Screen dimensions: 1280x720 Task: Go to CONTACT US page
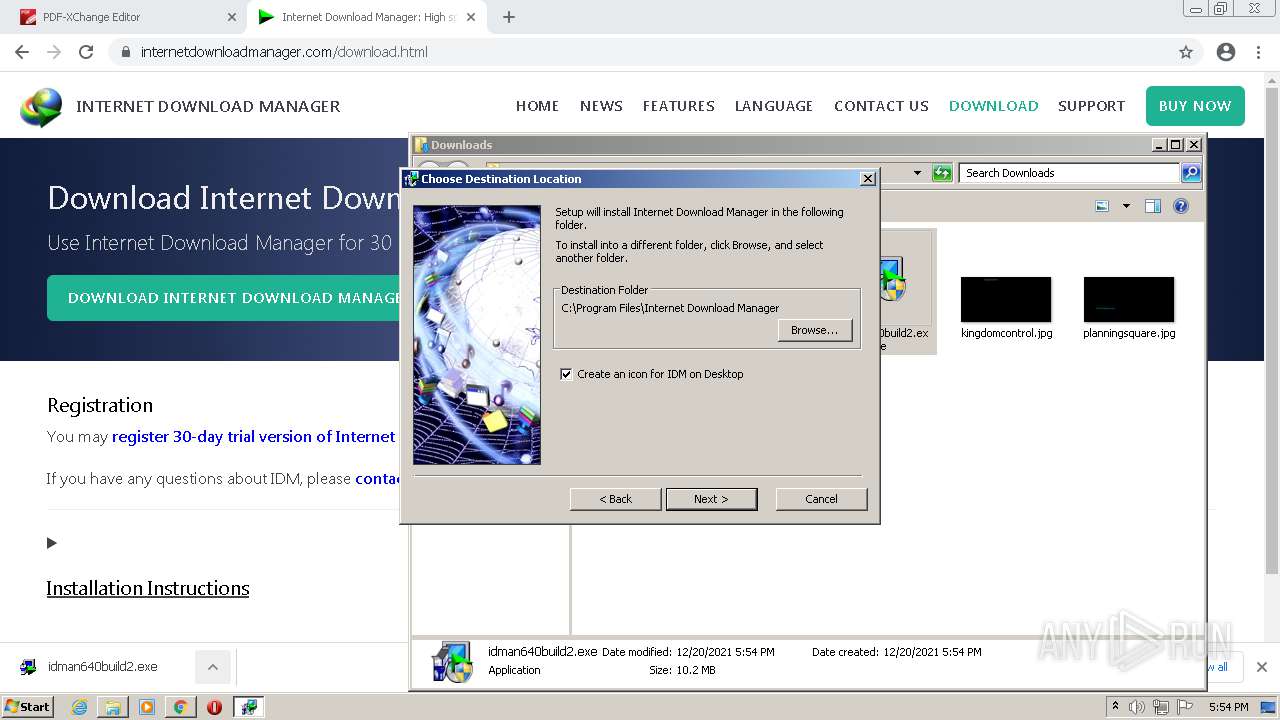(x=881, y=106)
